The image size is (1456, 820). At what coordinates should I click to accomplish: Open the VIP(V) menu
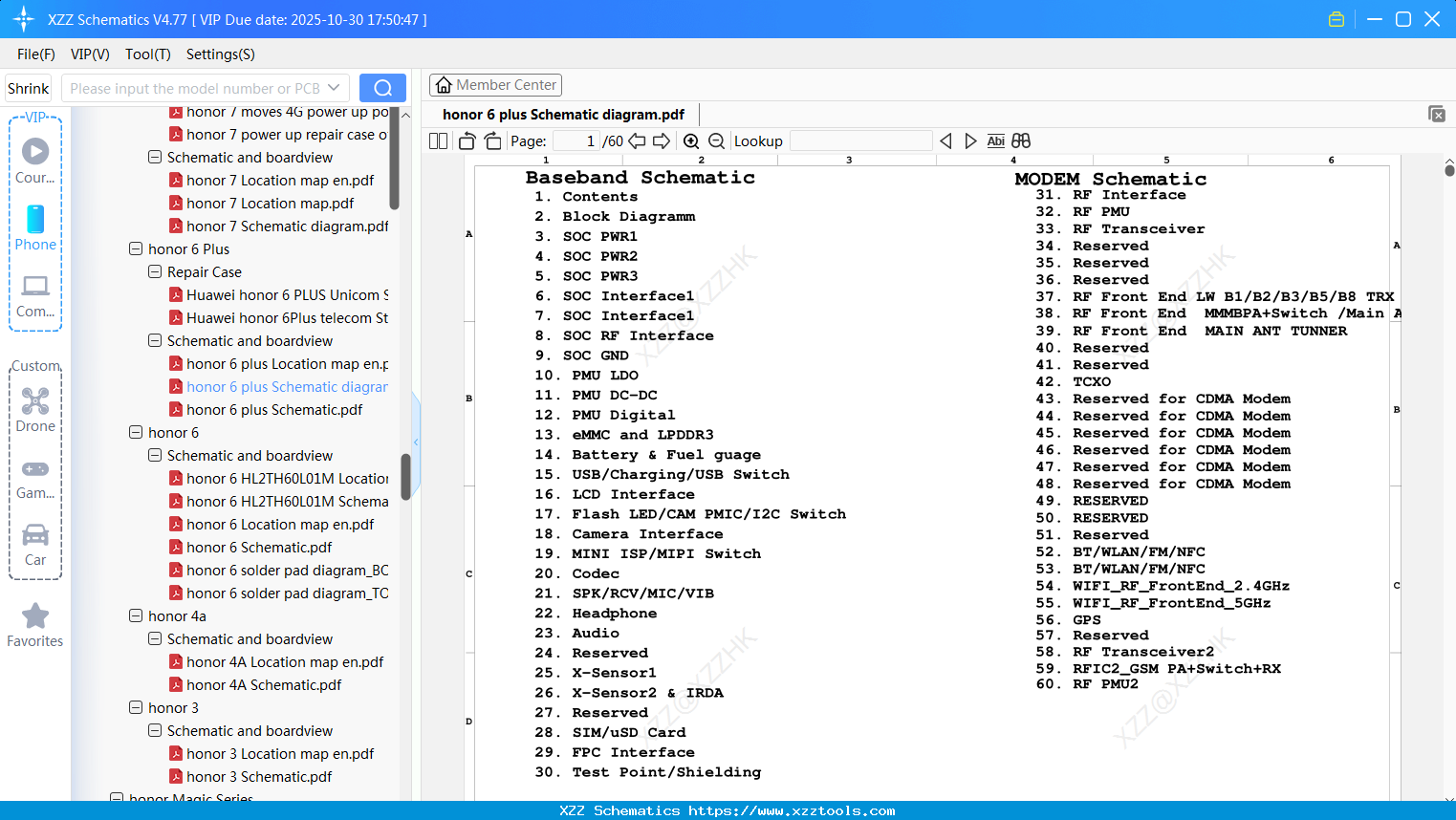[90, 54]
